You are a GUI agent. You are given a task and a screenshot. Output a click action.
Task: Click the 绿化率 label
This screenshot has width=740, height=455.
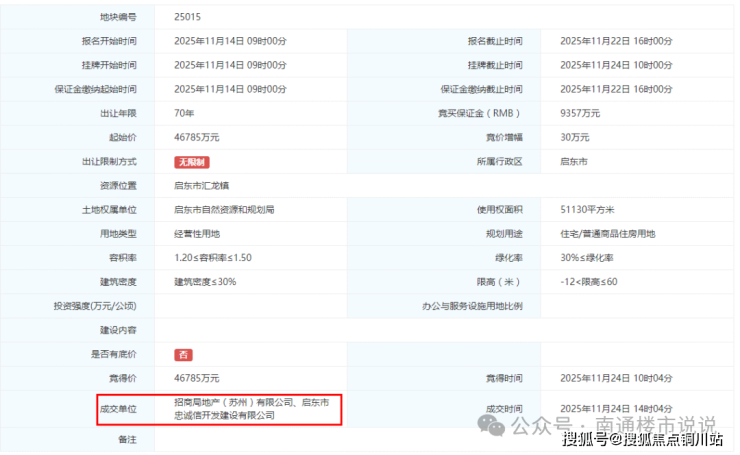(x=509, y=258)
